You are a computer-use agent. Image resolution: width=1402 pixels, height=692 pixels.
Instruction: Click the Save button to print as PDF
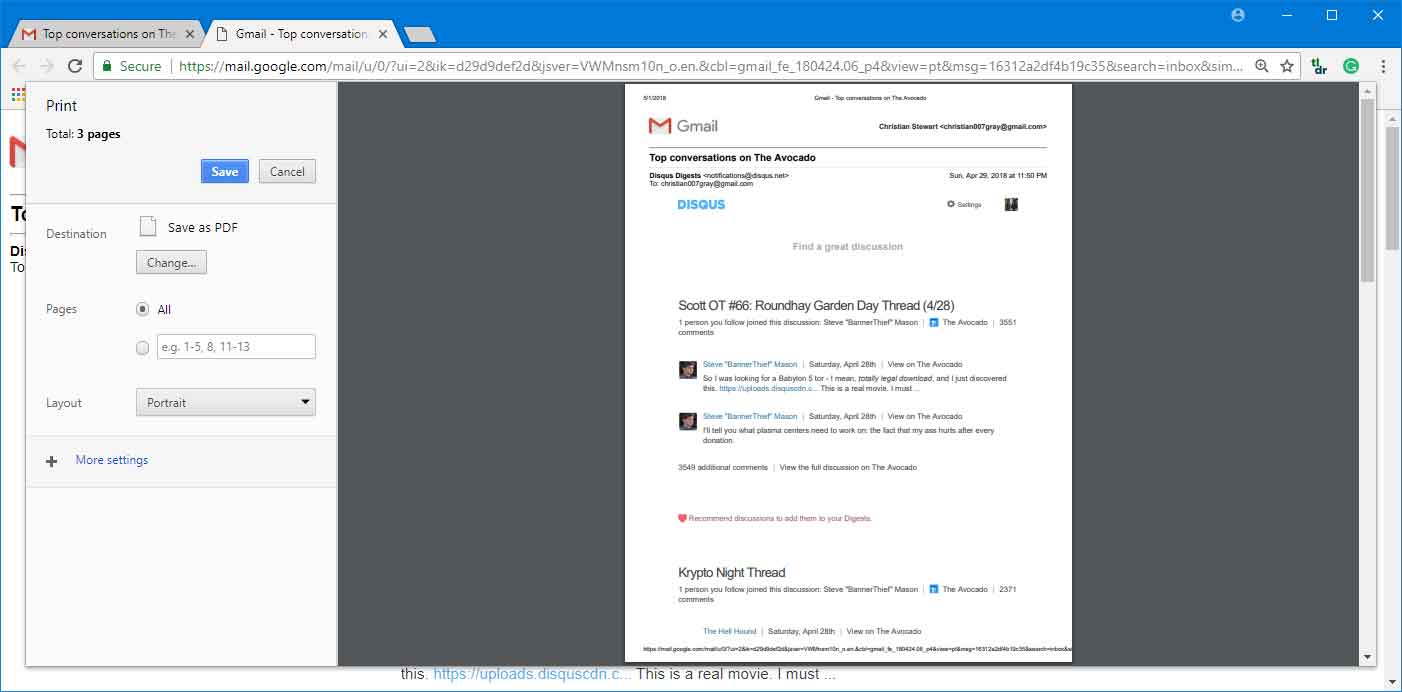tap(224, 171)
